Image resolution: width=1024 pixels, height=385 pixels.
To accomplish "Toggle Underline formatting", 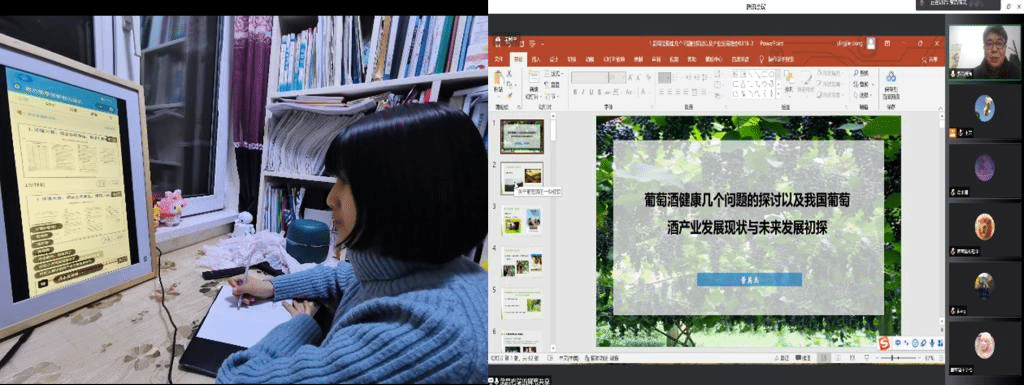I will [x=591, y=92].
